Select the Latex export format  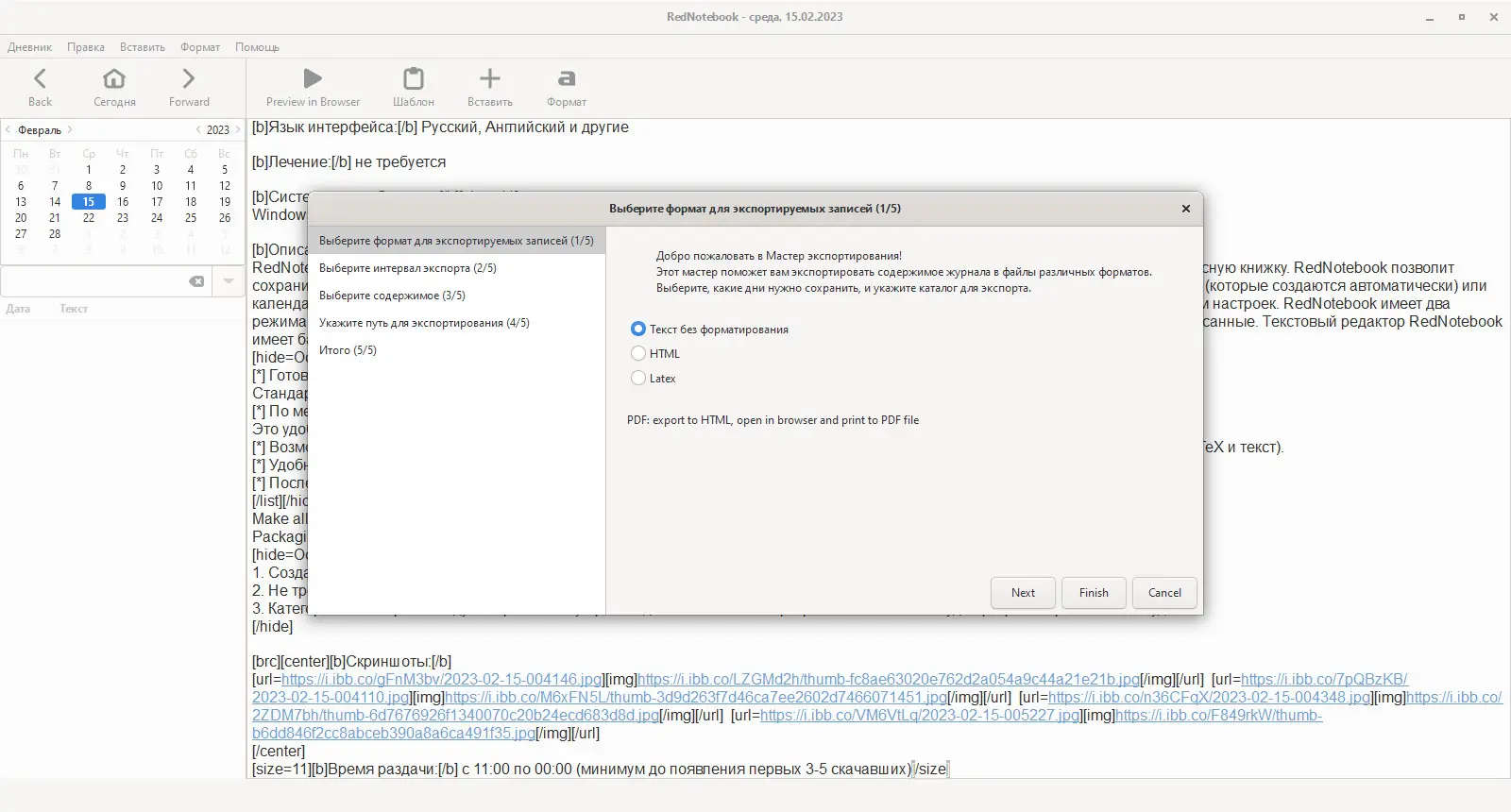653,378
